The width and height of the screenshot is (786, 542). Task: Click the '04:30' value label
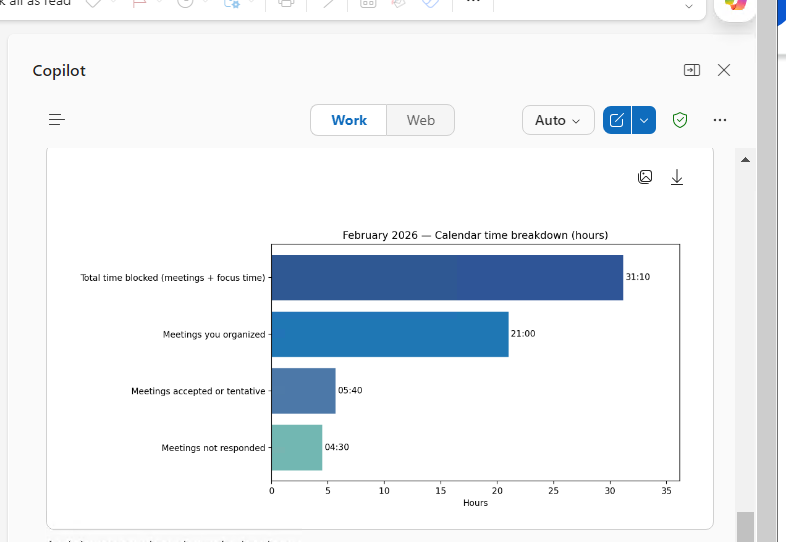[337, 447]
